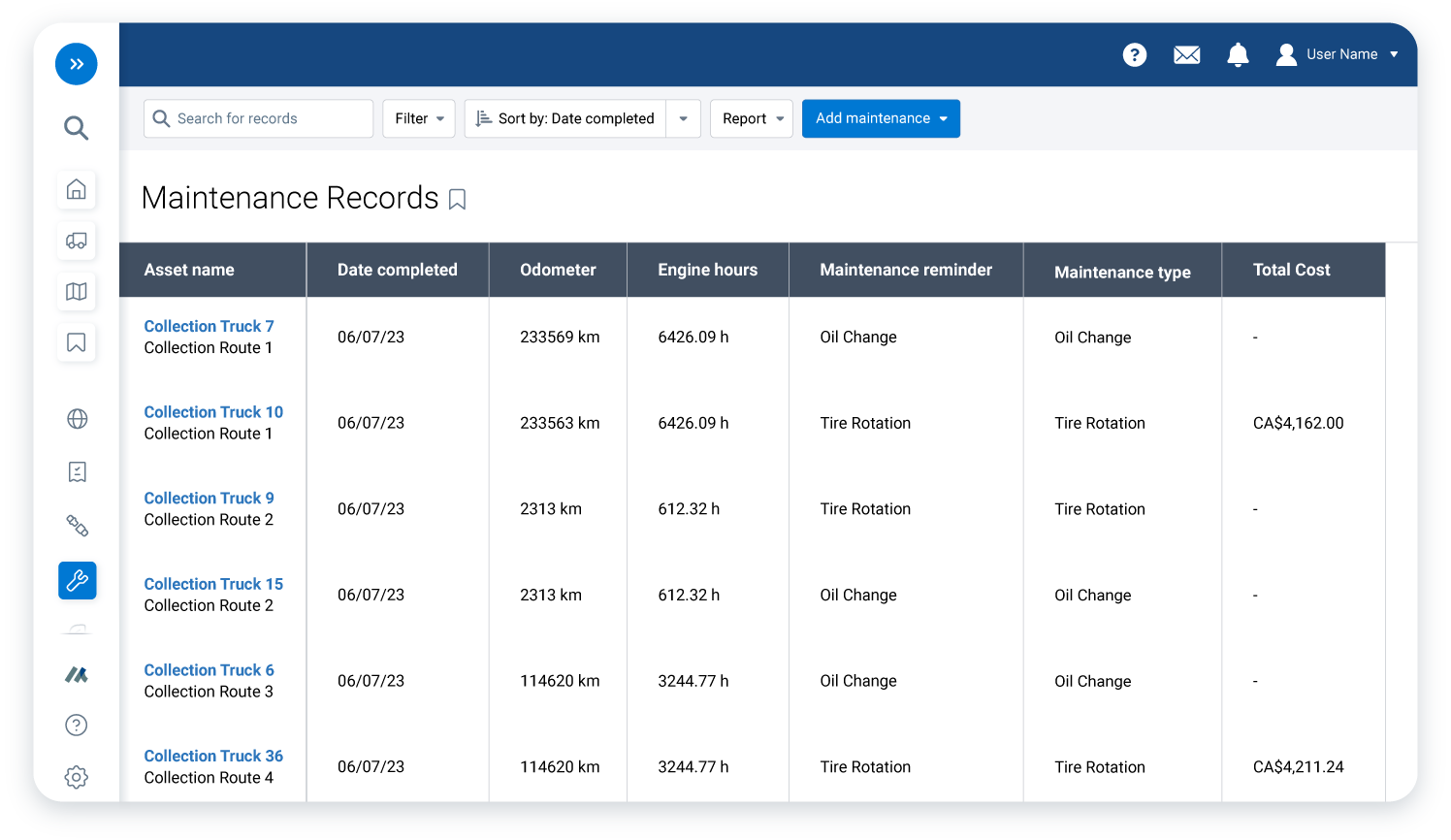Image resolution: width=1451 pixels, height=840 pixels.
Task: Open the vehicle truck sidebar icon
Action: 77,241
